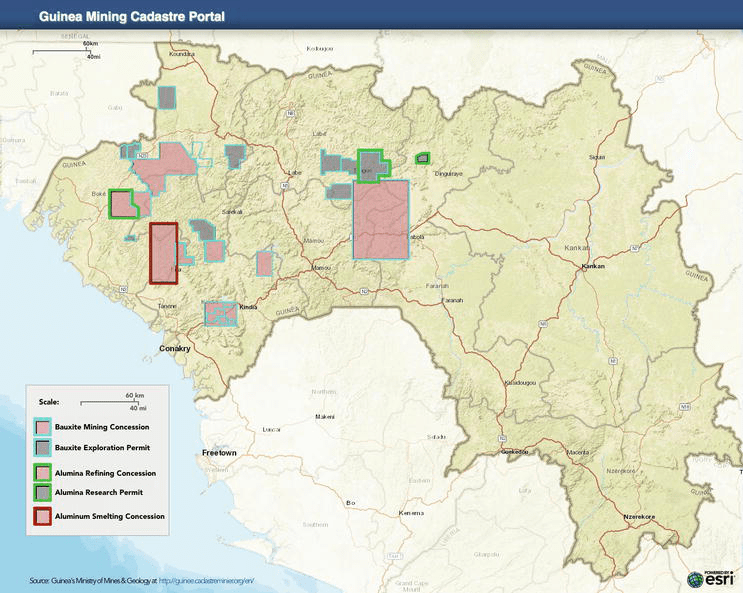This screenshot has height=593, width=743.
Task: Click the 'Freetown' city label
Action: 219,453
